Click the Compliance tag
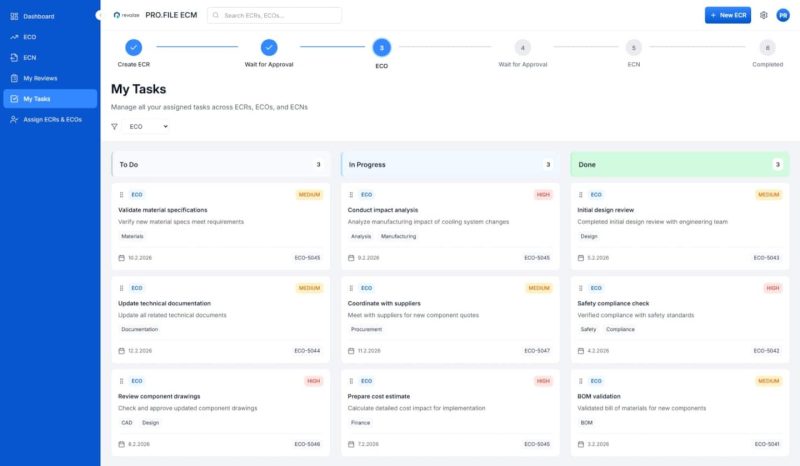800x466 pixels. pos(620,329)
